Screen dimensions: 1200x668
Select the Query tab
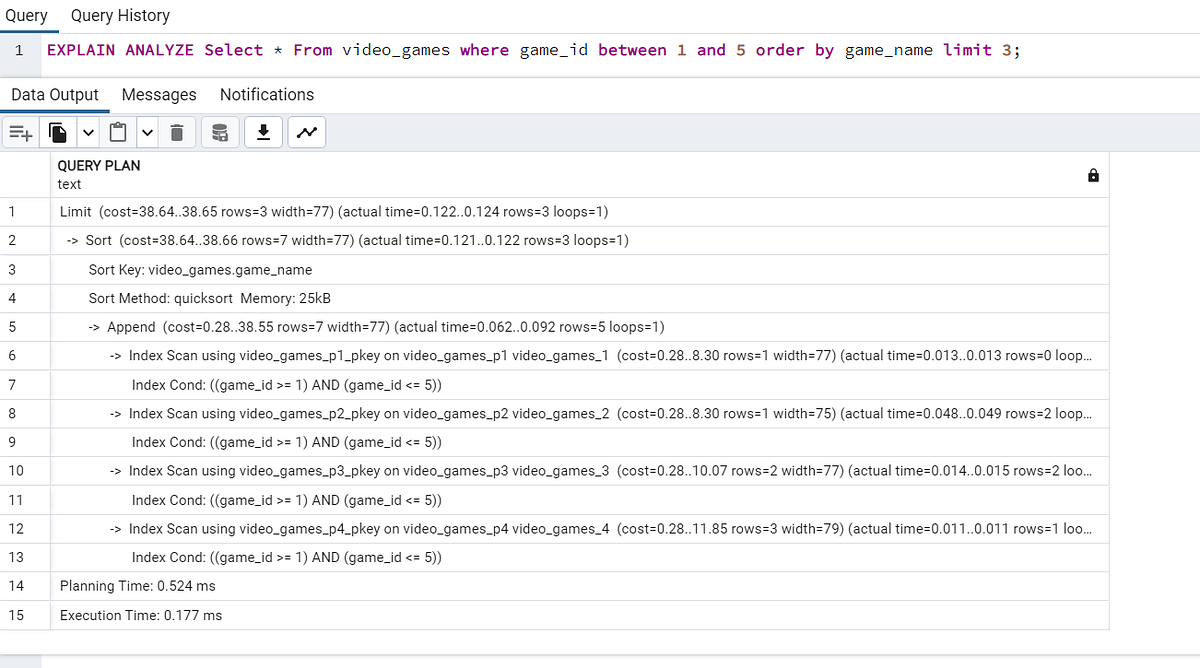coord(26,16)
